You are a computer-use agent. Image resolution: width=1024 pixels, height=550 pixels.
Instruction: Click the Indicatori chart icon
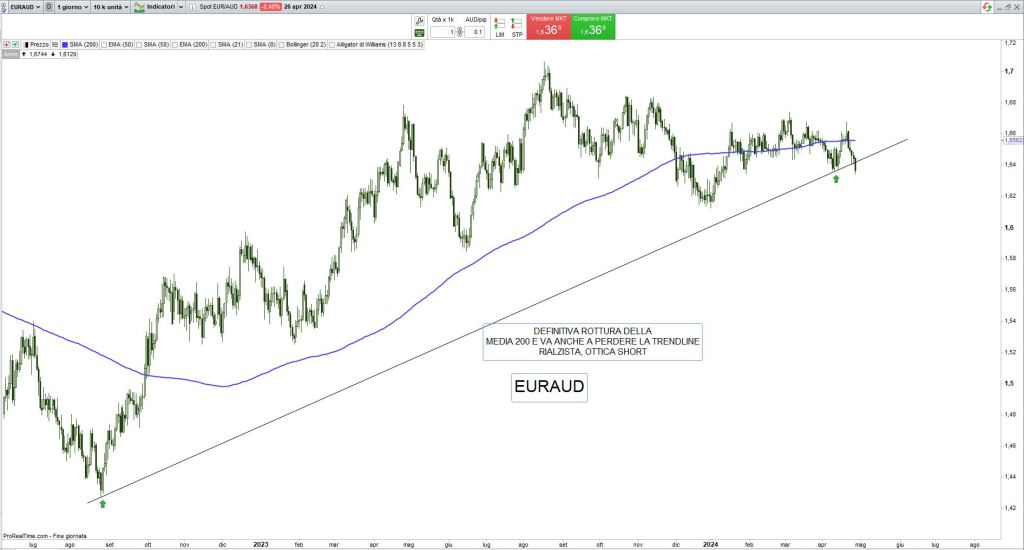139,7
